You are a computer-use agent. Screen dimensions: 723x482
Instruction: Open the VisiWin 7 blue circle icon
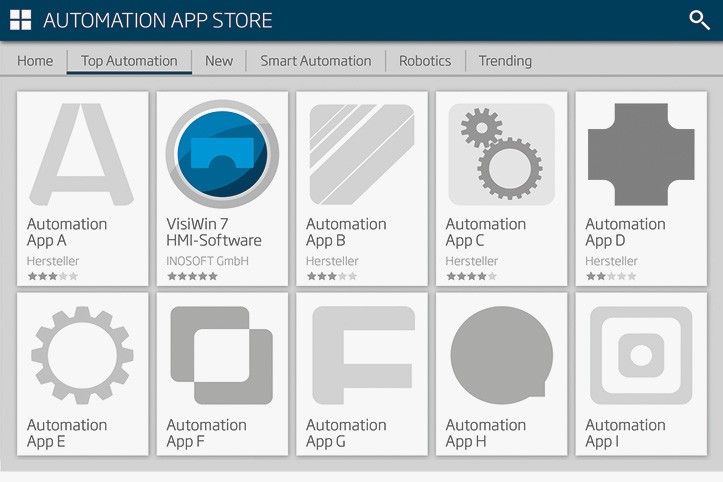222,154
